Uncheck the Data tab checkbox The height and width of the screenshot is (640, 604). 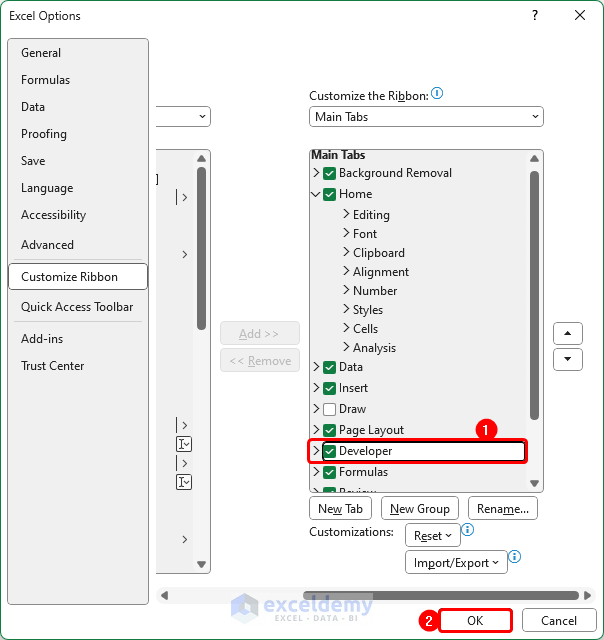pos(329,367)
